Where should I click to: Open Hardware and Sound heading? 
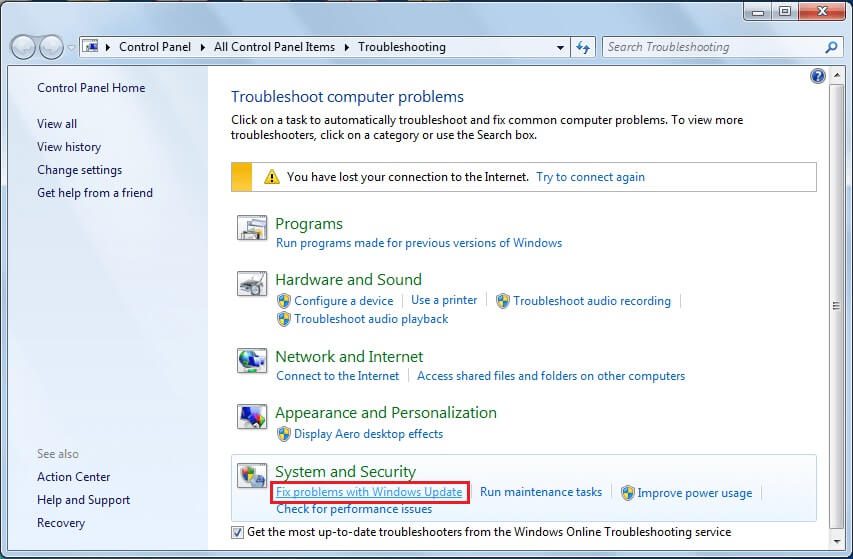coord(348,280)
